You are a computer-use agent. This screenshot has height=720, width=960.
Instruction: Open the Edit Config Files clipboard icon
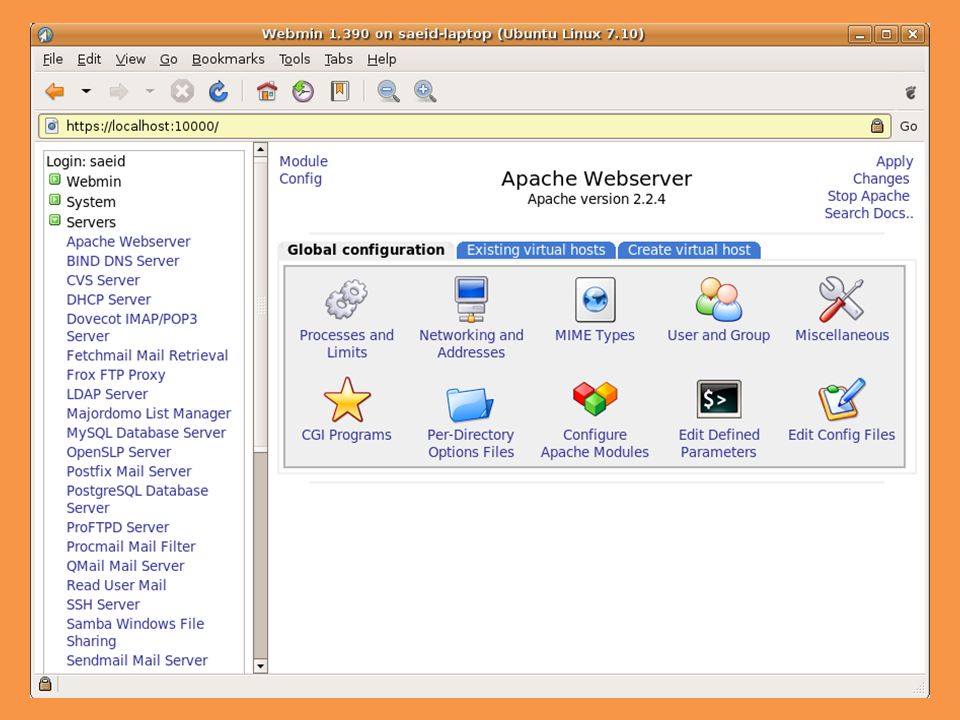841,399
